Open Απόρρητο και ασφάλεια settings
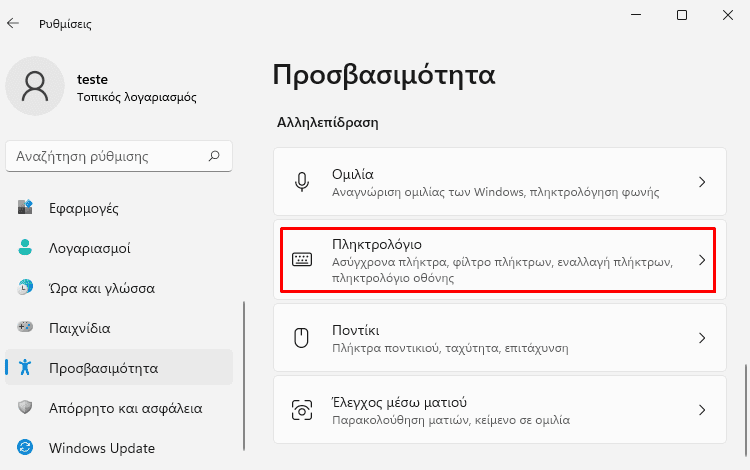Image resolution: width=750 pixels, height=470 pixels. coord(119,407)
